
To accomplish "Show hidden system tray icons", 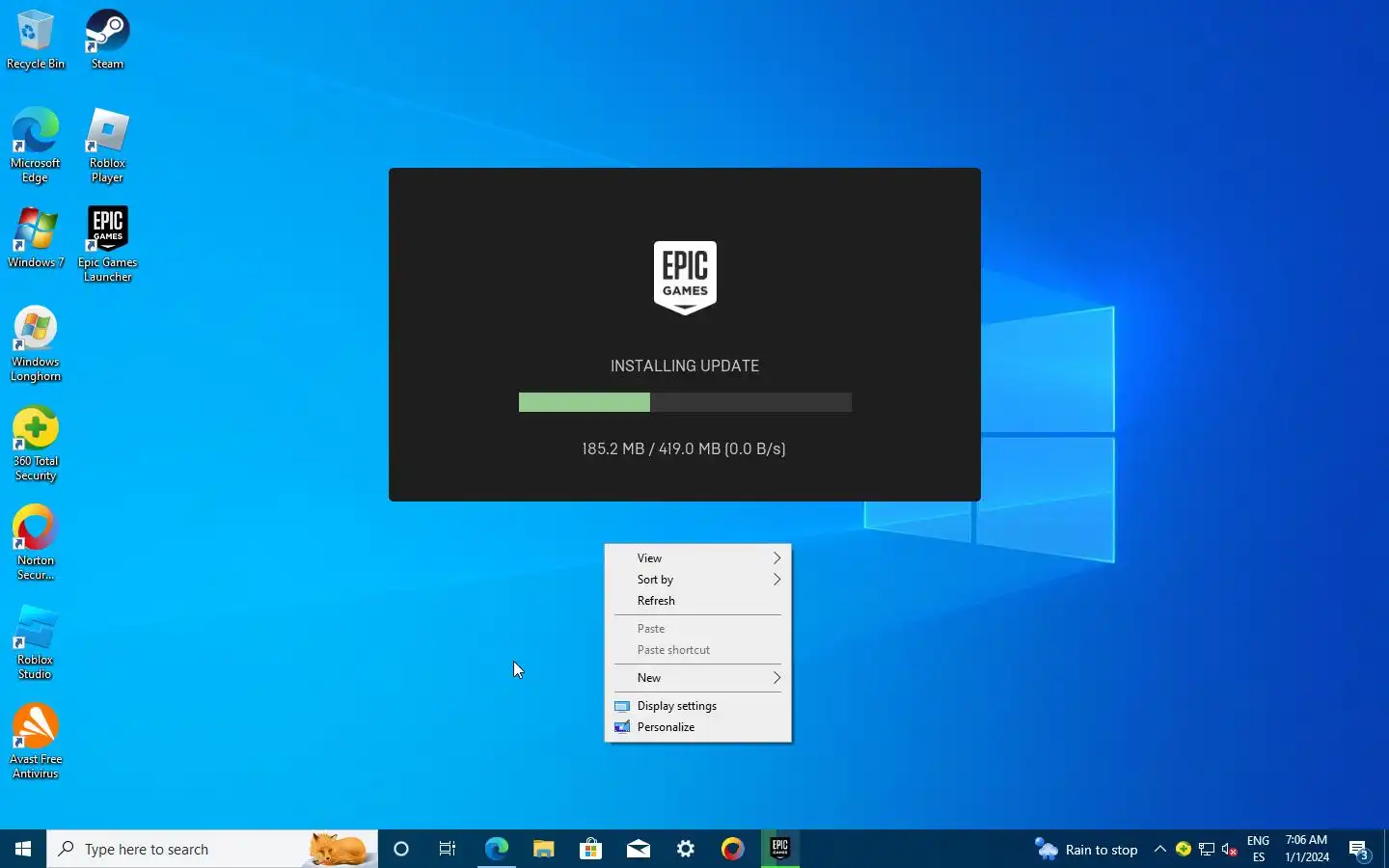I will tap(1160, 849).
